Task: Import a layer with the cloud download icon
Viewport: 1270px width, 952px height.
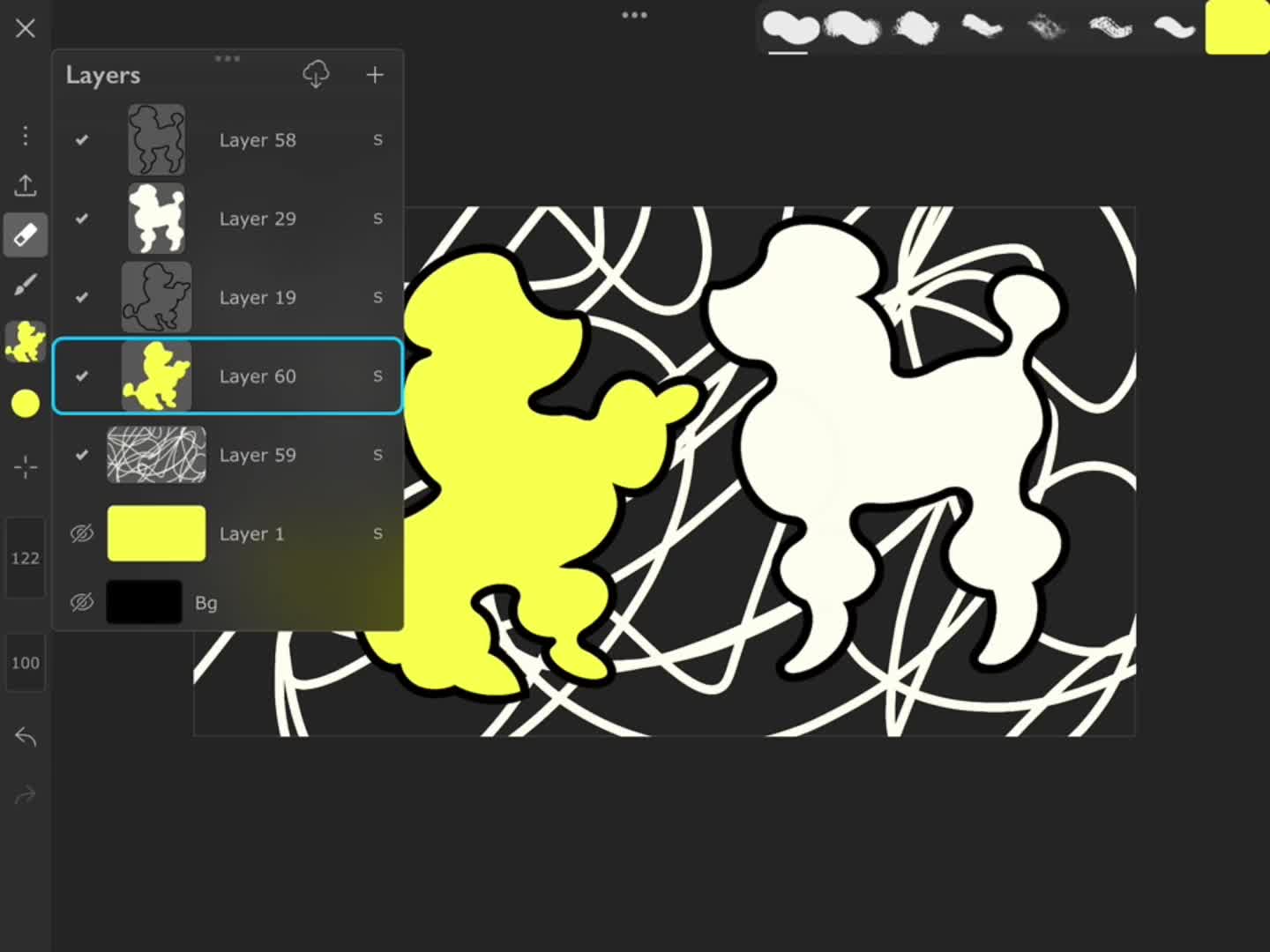Action: click(316, 75)
